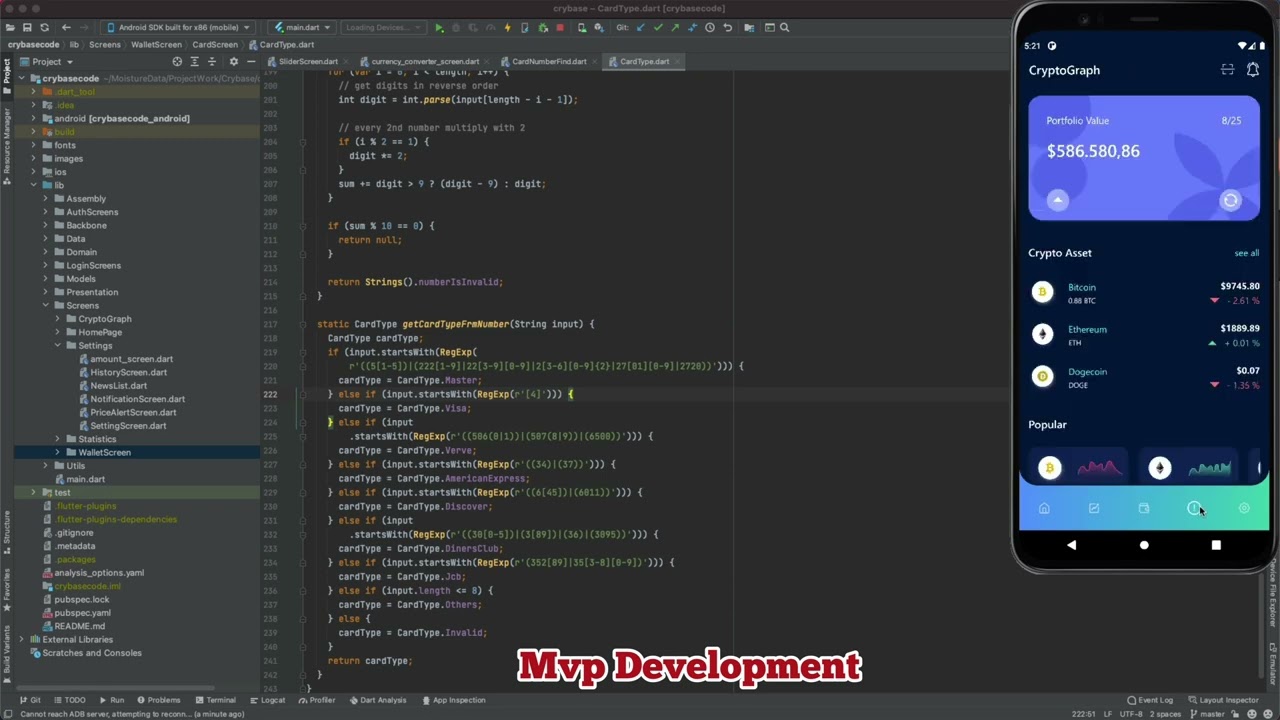The height and width of the screenshot is (720, 1280).
Task: Click the Flutter hot reload lightning icon
Action: [507, 28]
